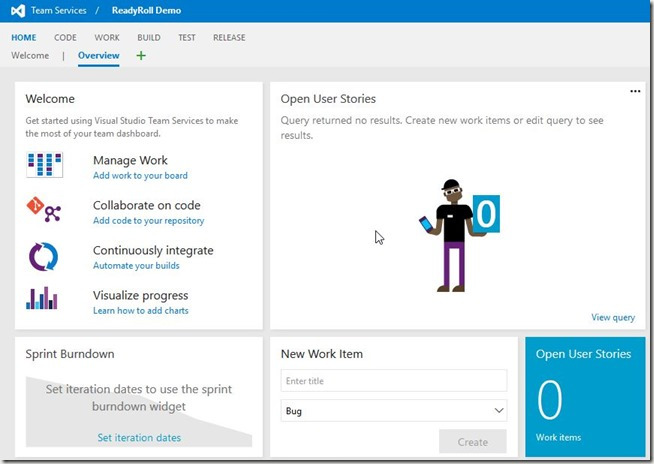This screenshot has width=654, height=464.
Task: Click the Create work item button
Action: (473, 442)
